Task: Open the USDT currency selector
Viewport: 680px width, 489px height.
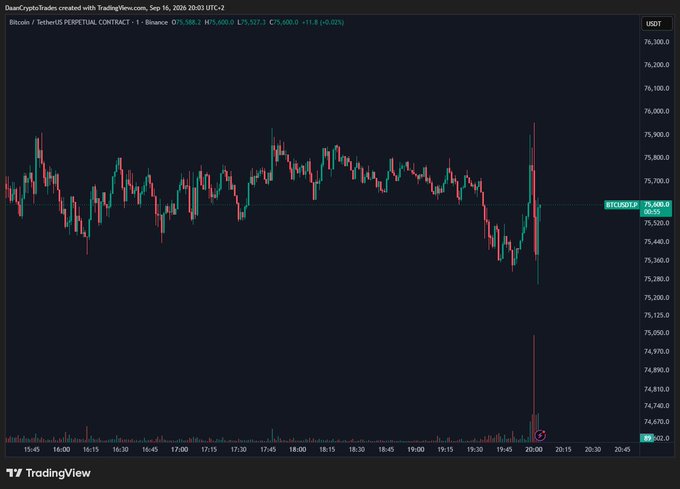Action: pyautogui.click(x=657, y=24)
